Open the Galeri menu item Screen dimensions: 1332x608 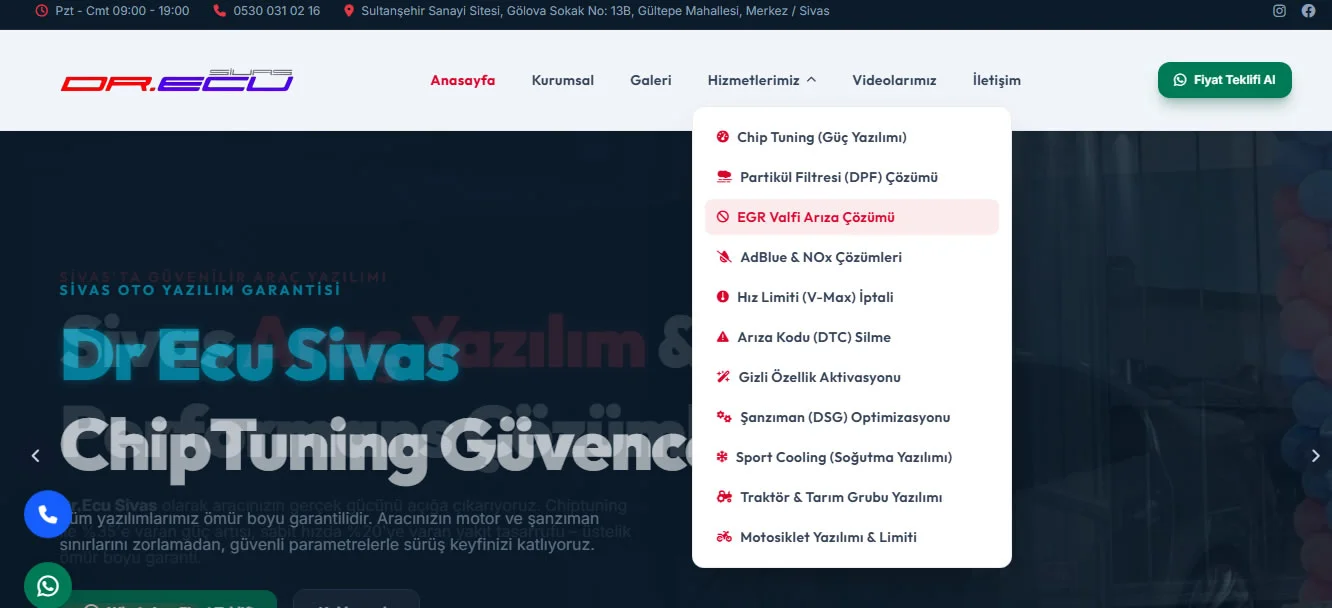click(651, 80)
